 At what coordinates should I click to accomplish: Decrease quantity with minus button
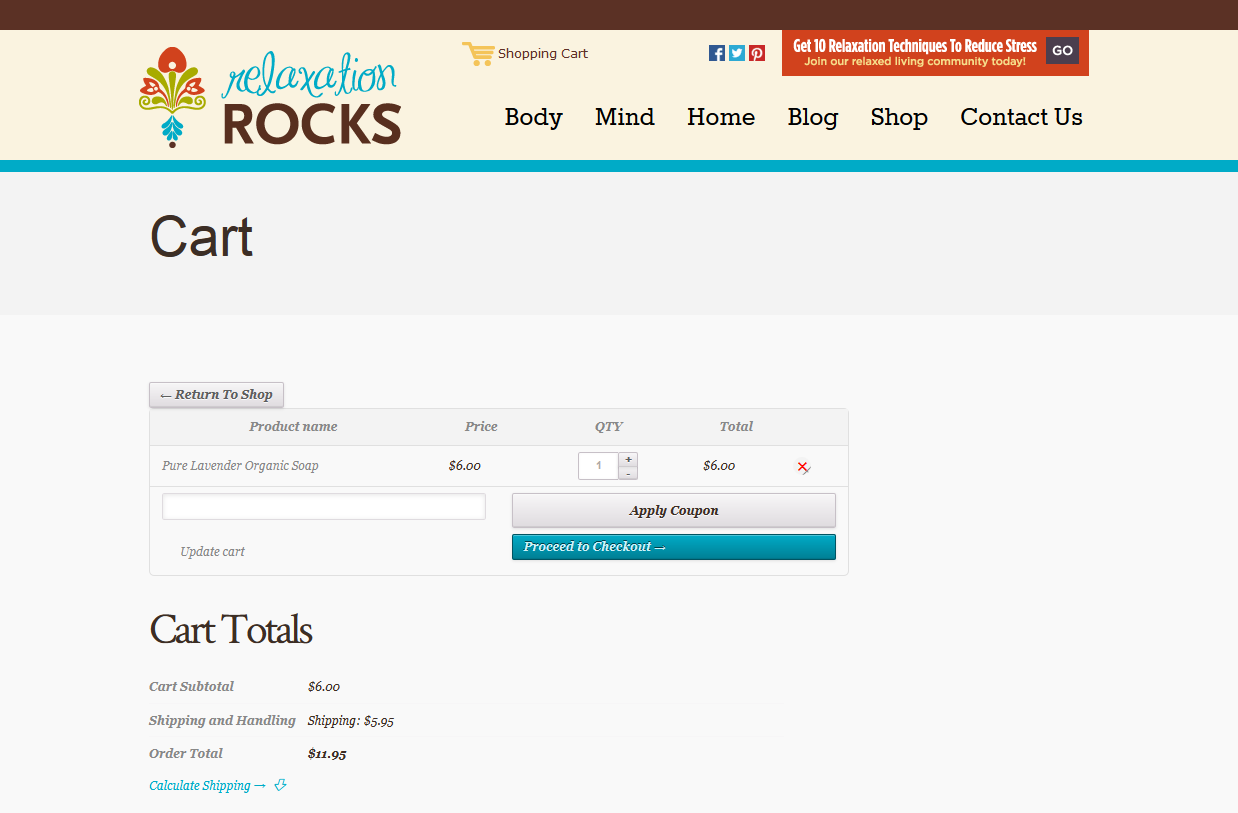[x=628, y=473]
